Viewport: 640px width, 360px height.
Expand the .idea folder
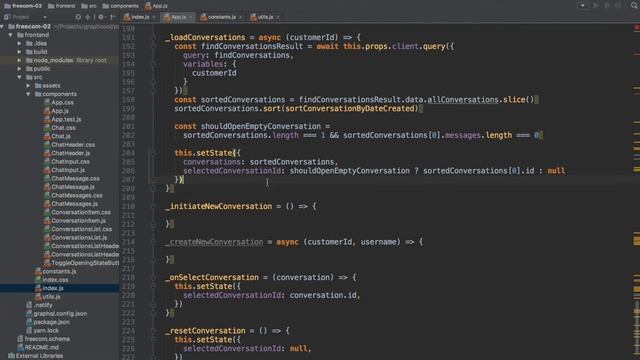click(19, 43)
